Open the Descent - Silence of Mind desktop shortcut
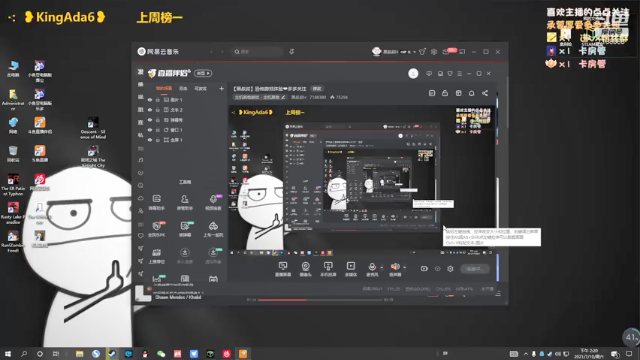 [x=93, y=128]
